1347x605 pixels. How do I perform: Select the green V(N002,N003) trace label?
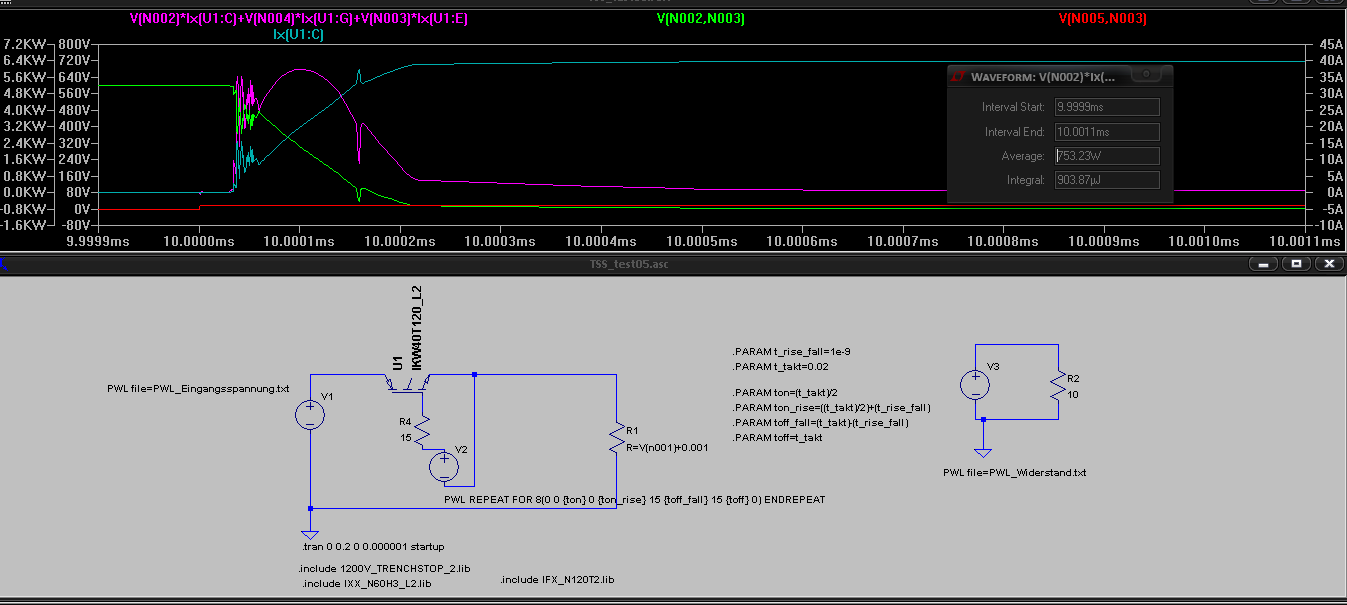[700, 19]
